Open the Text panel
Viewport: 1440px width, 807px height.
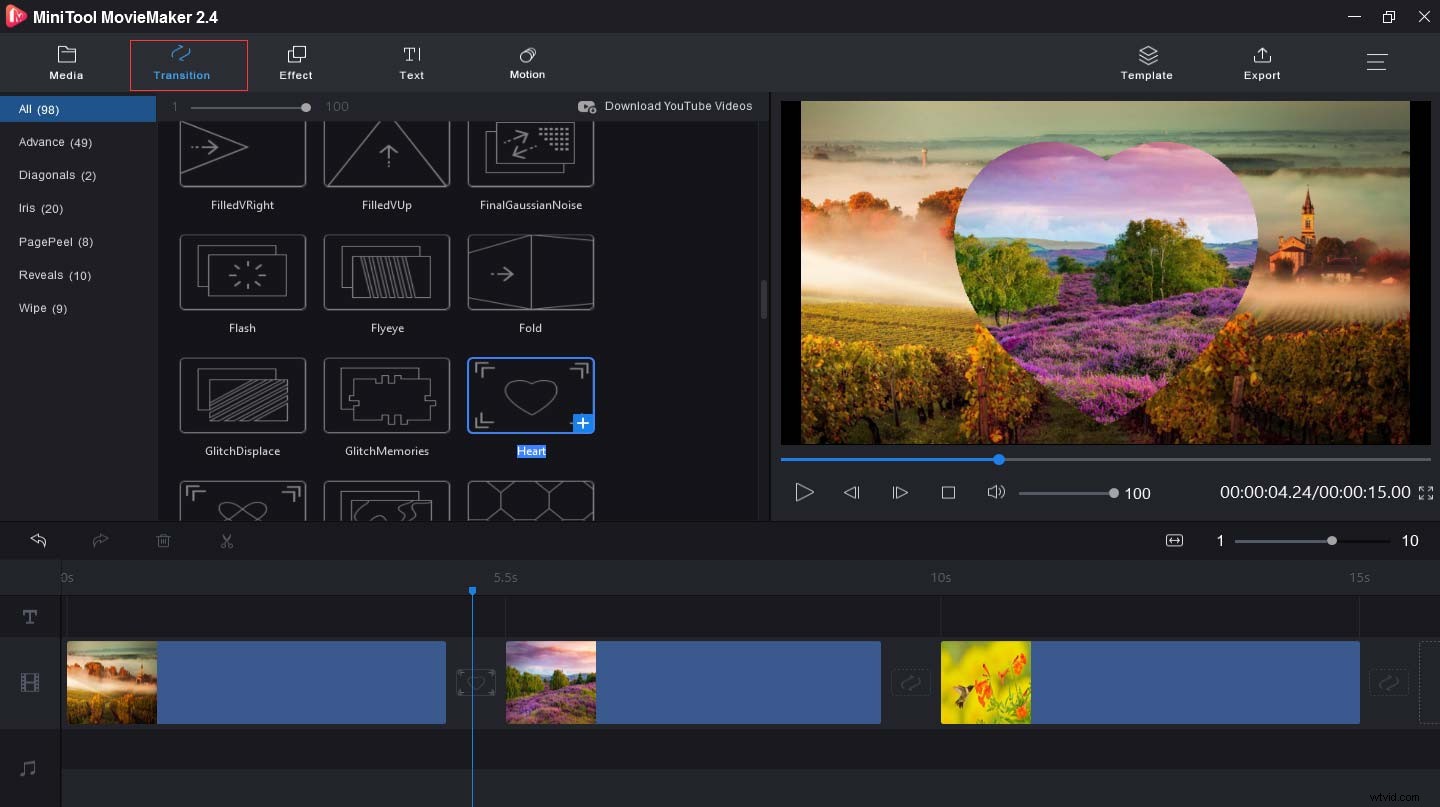(x=411, y=63)
